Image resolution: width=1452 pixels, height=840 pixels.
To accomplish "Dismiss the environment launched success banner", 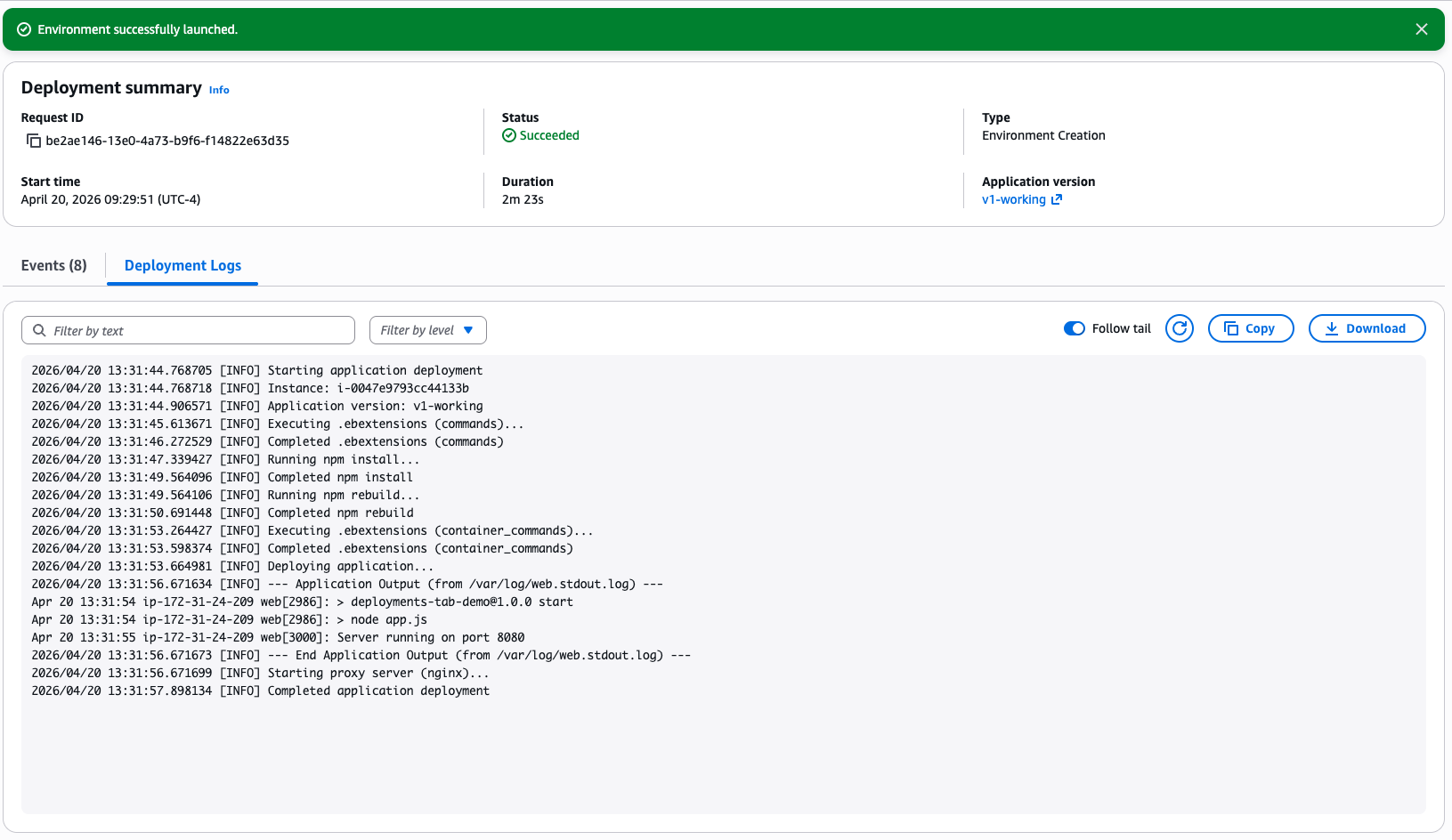I will click(x=1421, y=29).
